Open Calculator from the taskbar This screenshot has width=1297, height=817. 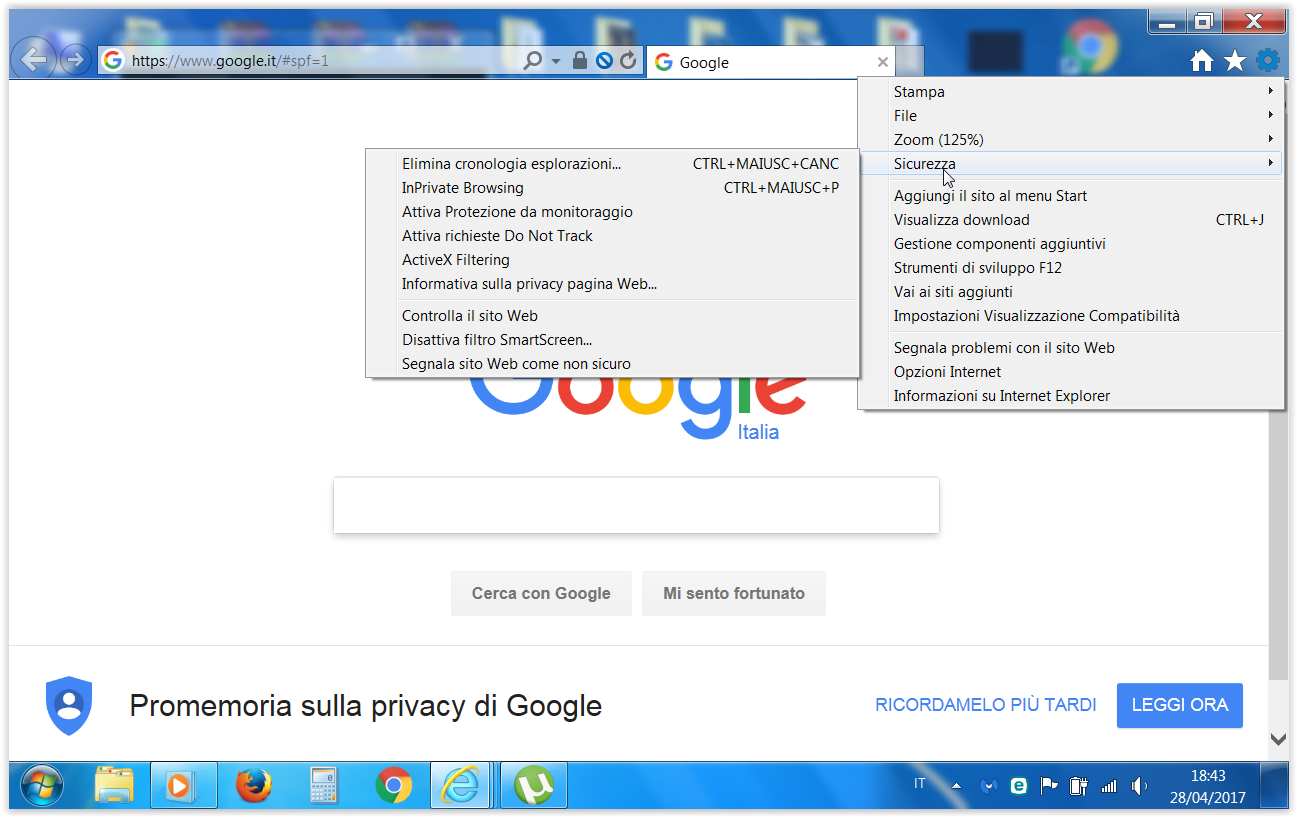pos(323,785)
